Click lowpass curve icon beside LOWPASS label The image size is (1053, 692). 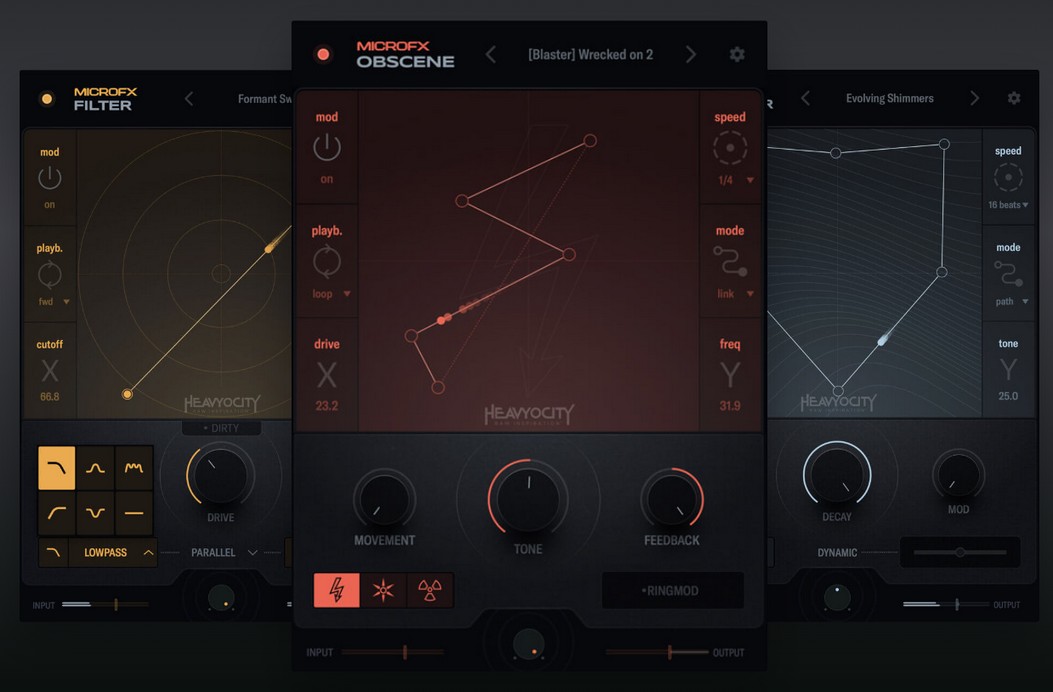(x=53, y=552)
